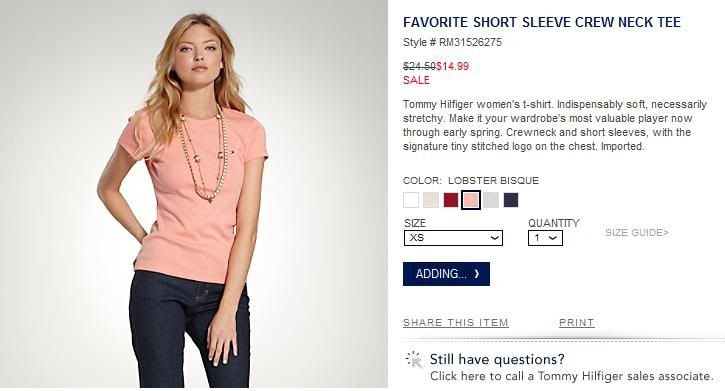Click the Favorite Short Sleeve Crew Neck Tee title
This screenshot has width=725, height=391.
pos(541,22)
